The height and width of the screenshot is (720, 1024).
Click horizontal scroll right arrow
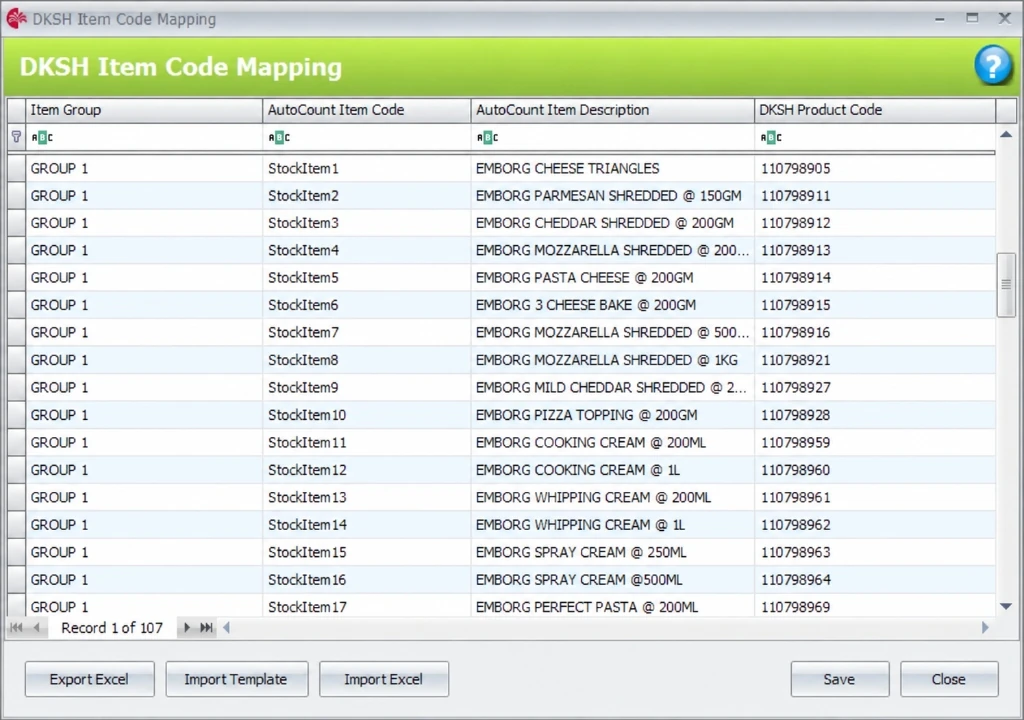pos(985,627)
